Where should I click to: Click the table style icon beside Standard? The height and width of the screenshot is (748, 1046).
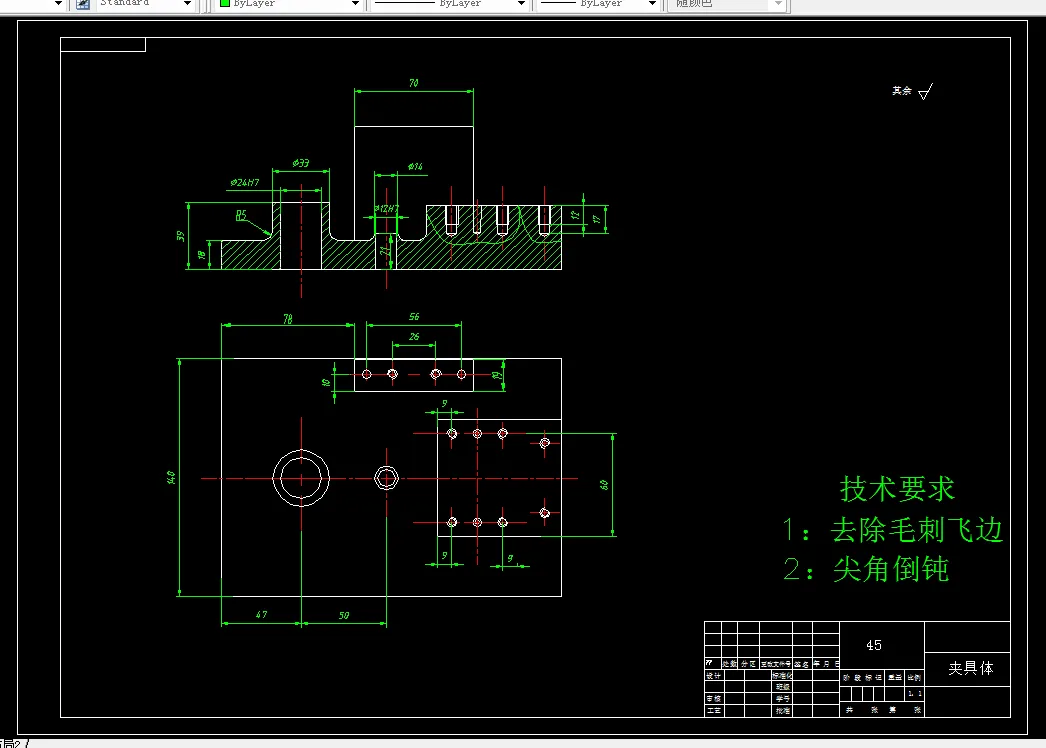click(83, 3)
